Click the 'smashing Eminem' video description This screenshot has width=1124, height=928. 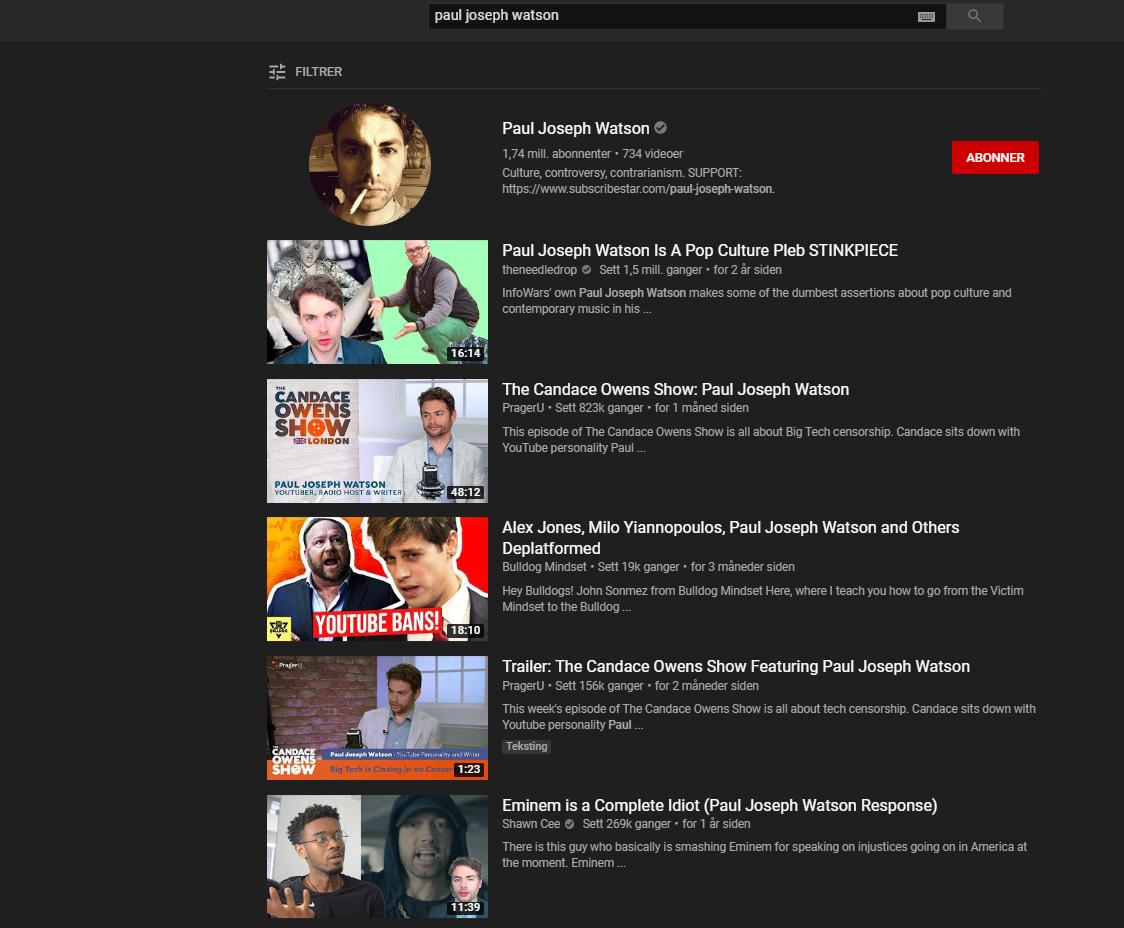[x=764, y=855]
